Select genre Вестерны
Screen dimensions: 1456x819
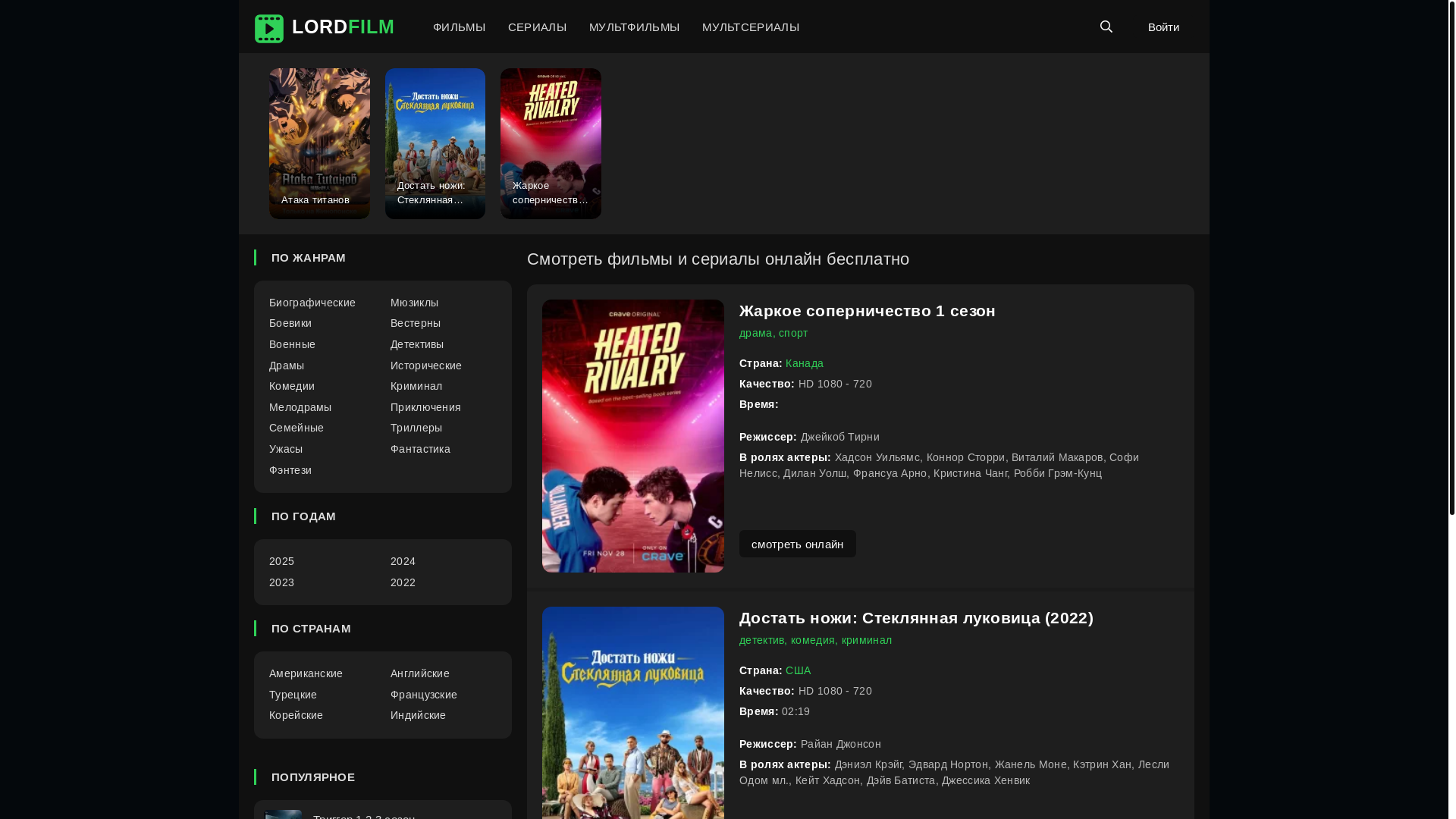[x=416, y=323]
